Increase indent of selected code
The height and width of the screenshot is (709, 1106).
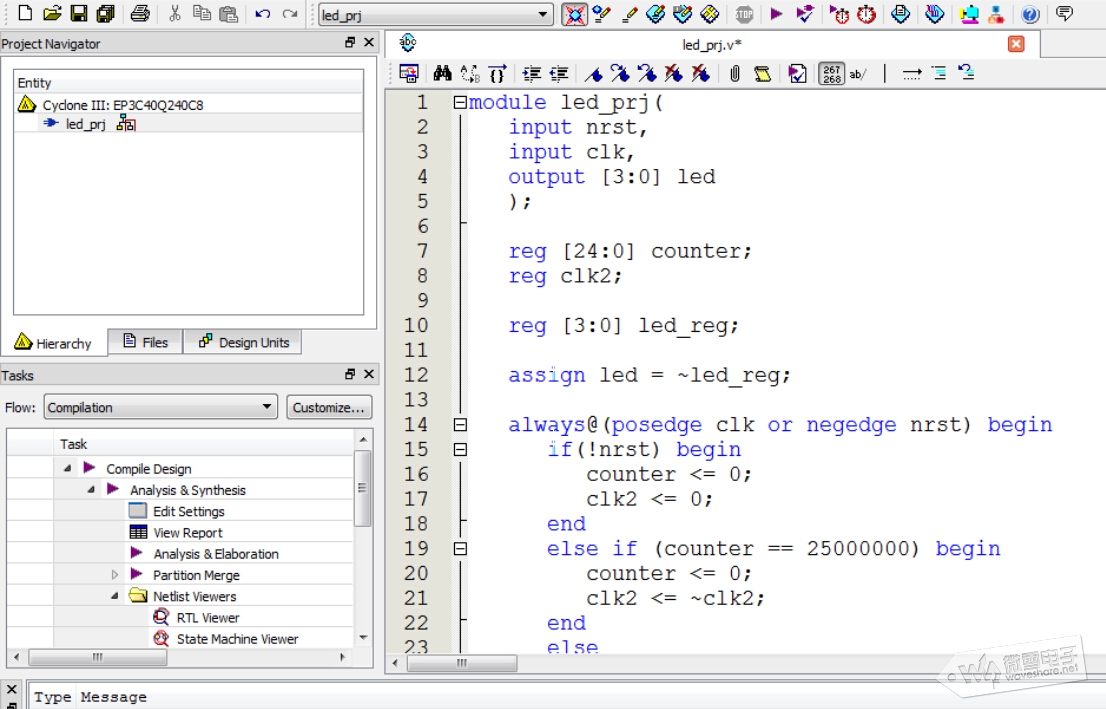pyautogui.click(x=531, y=73)
